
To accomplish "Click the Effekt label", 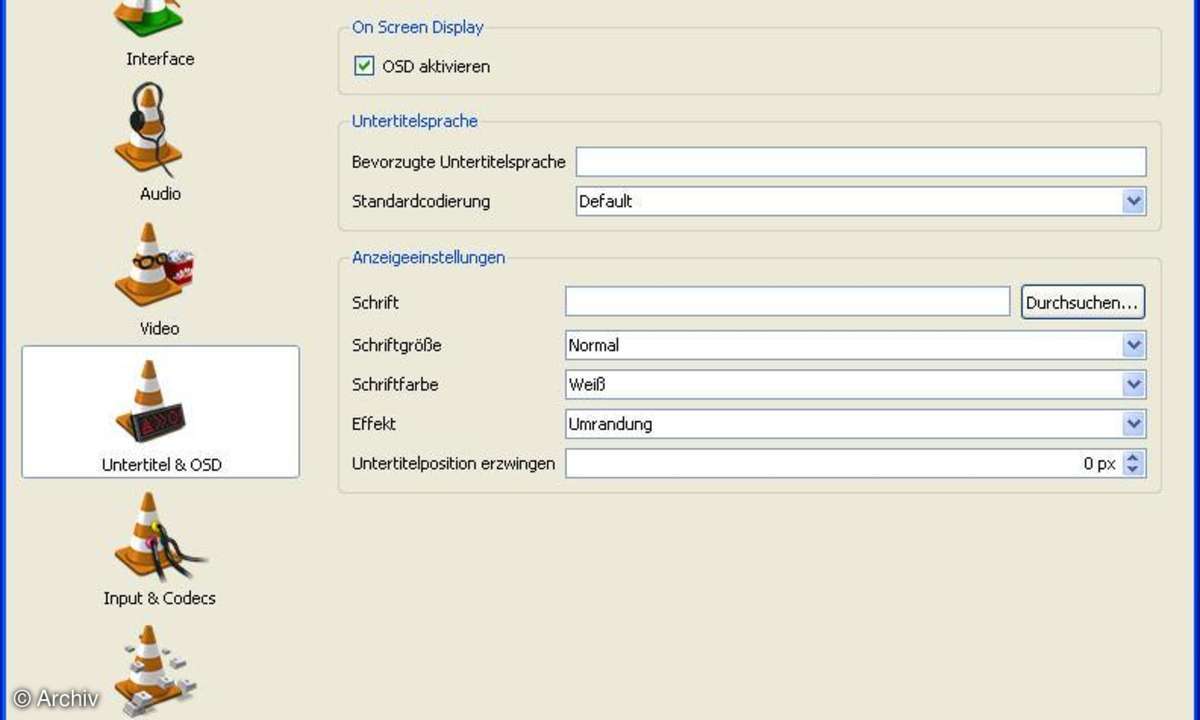I will pyautogui.click(x=374, y=424).
